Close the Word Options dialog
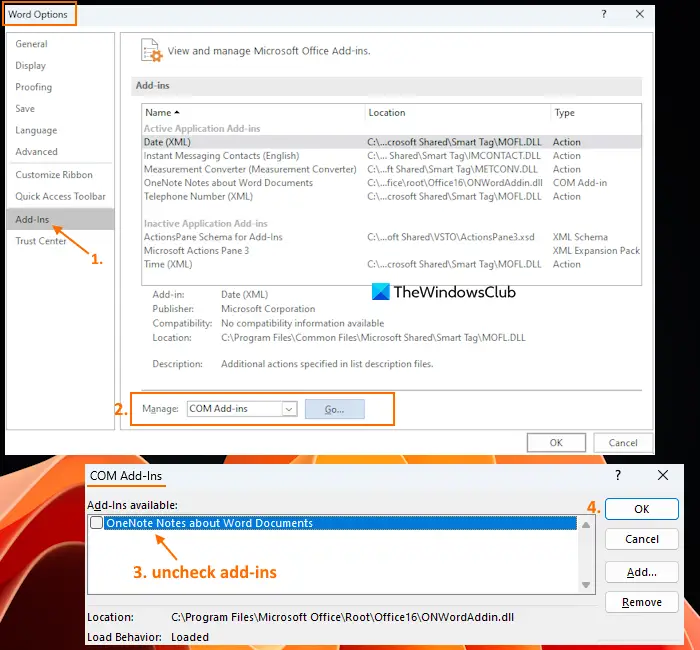 pyautogui.click(x=640, y=14)
